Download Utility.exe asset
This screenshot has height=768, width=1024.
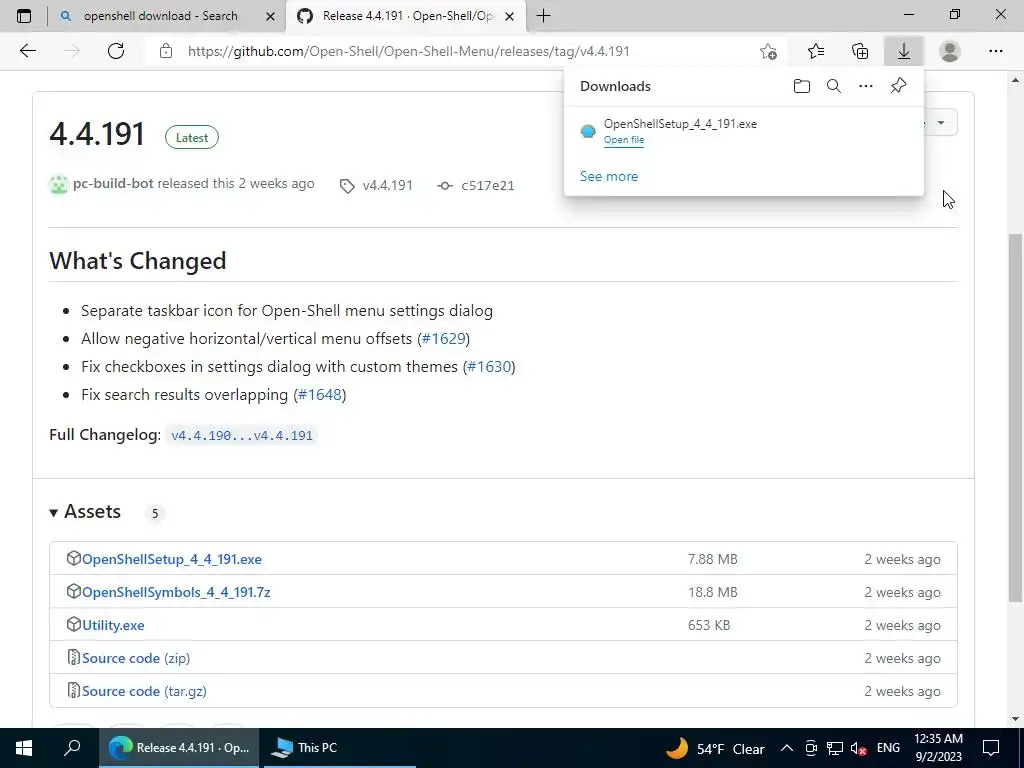tap(113, 626)
